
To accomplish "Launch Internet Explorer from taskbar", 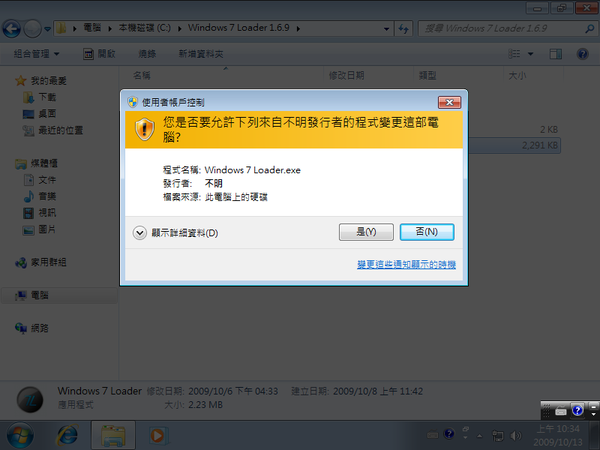I will point(67,435).
